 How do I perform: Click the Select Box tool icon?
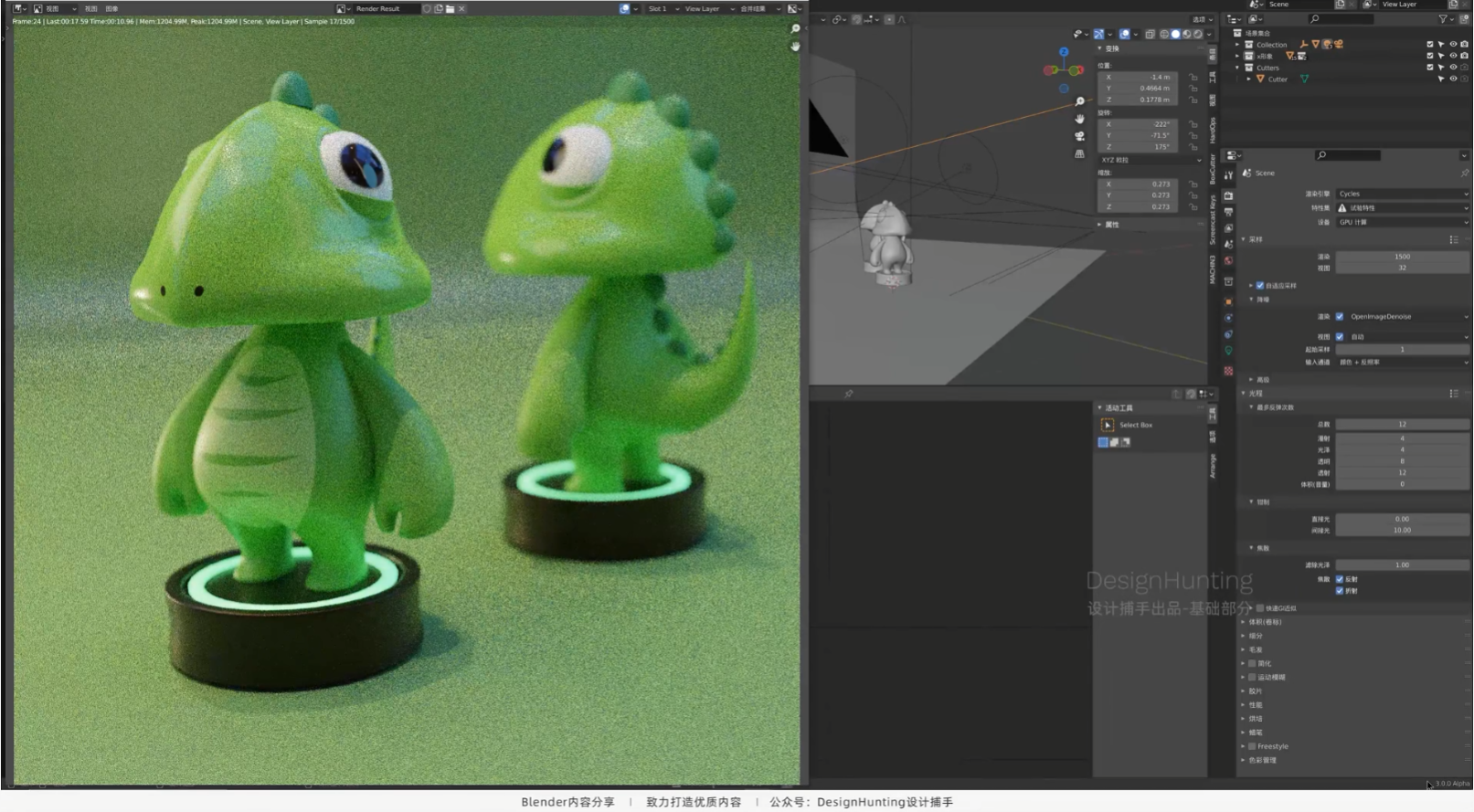(1108, 425)
